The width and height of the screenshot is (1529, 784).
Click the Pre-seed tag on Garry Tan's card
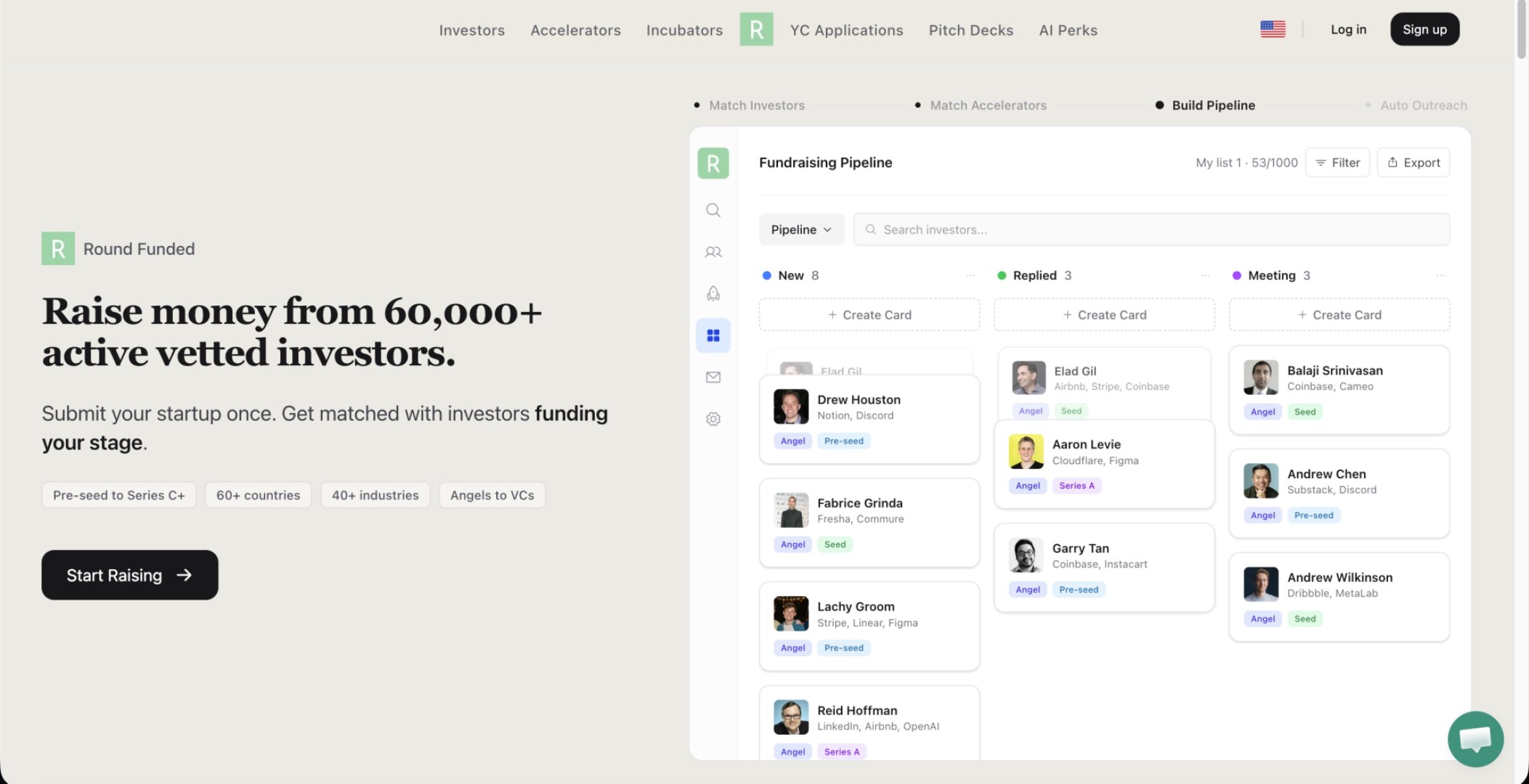tap(1079, 589)
